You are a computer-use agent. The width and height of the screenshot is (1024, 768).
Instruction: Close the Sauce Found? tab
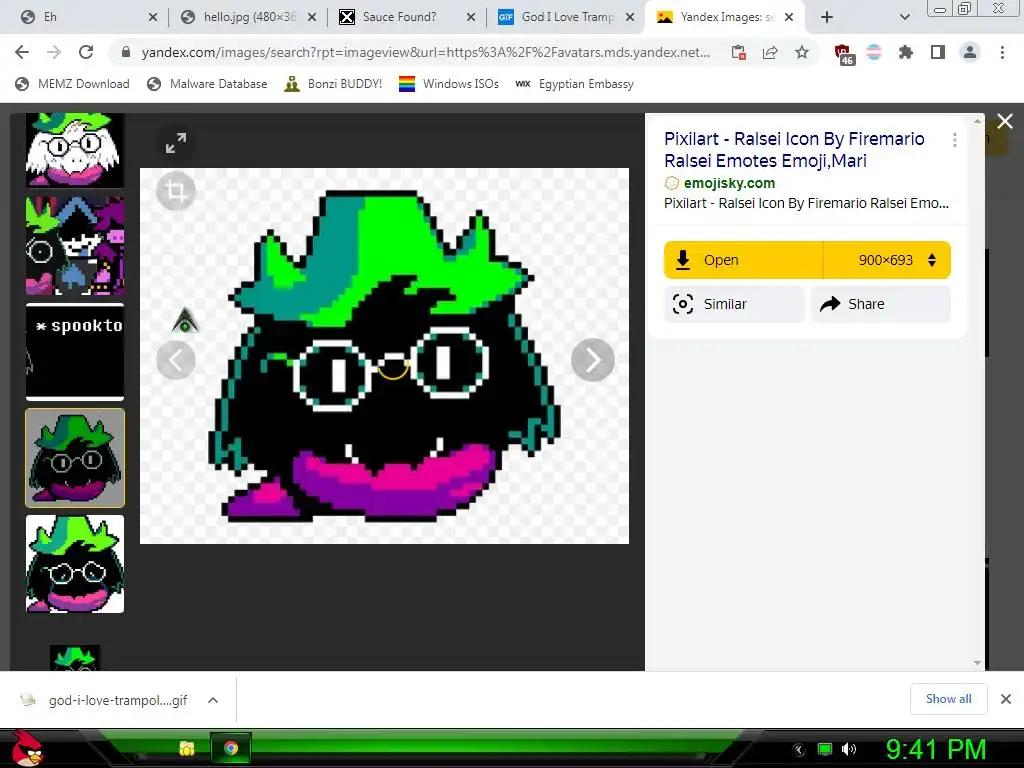coord(471,17)
